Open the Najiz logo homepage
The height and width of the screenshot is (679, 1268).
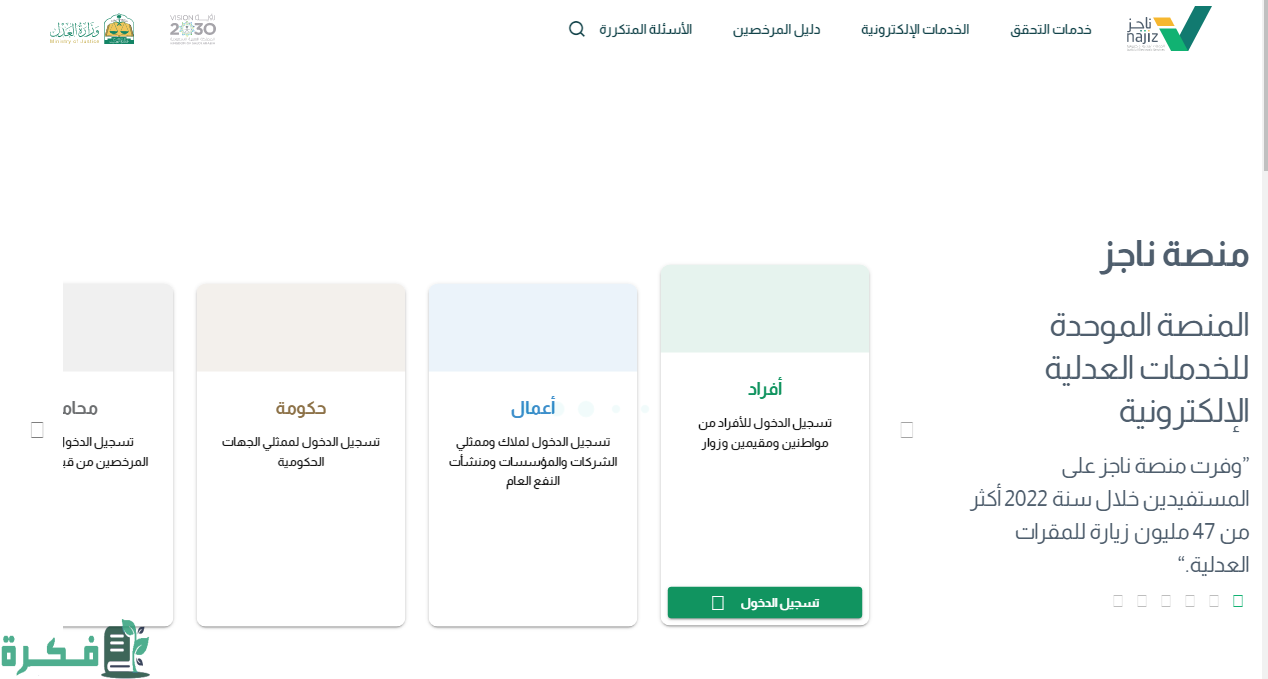[1168, 29]
